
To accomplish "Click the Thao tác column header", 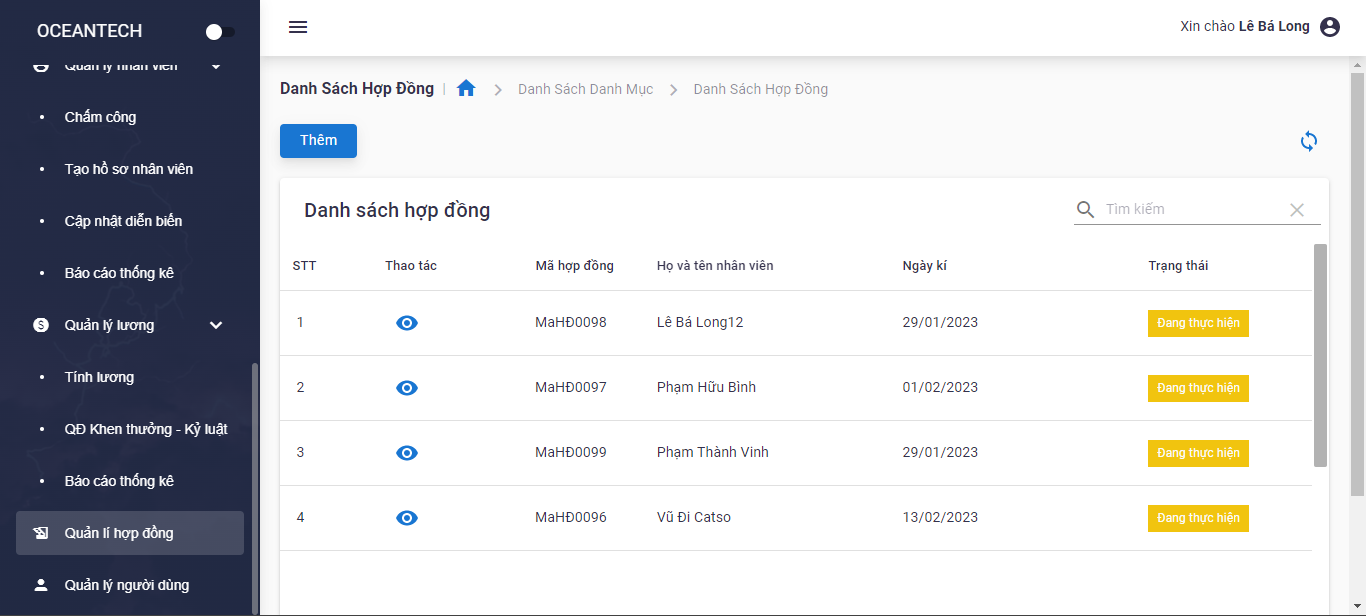I will pos(411,266).
